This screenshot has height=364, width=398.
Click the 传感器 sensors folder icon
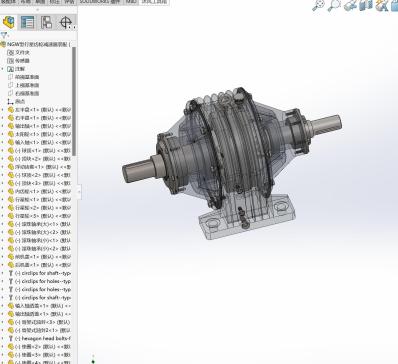(x=11, y=61)
